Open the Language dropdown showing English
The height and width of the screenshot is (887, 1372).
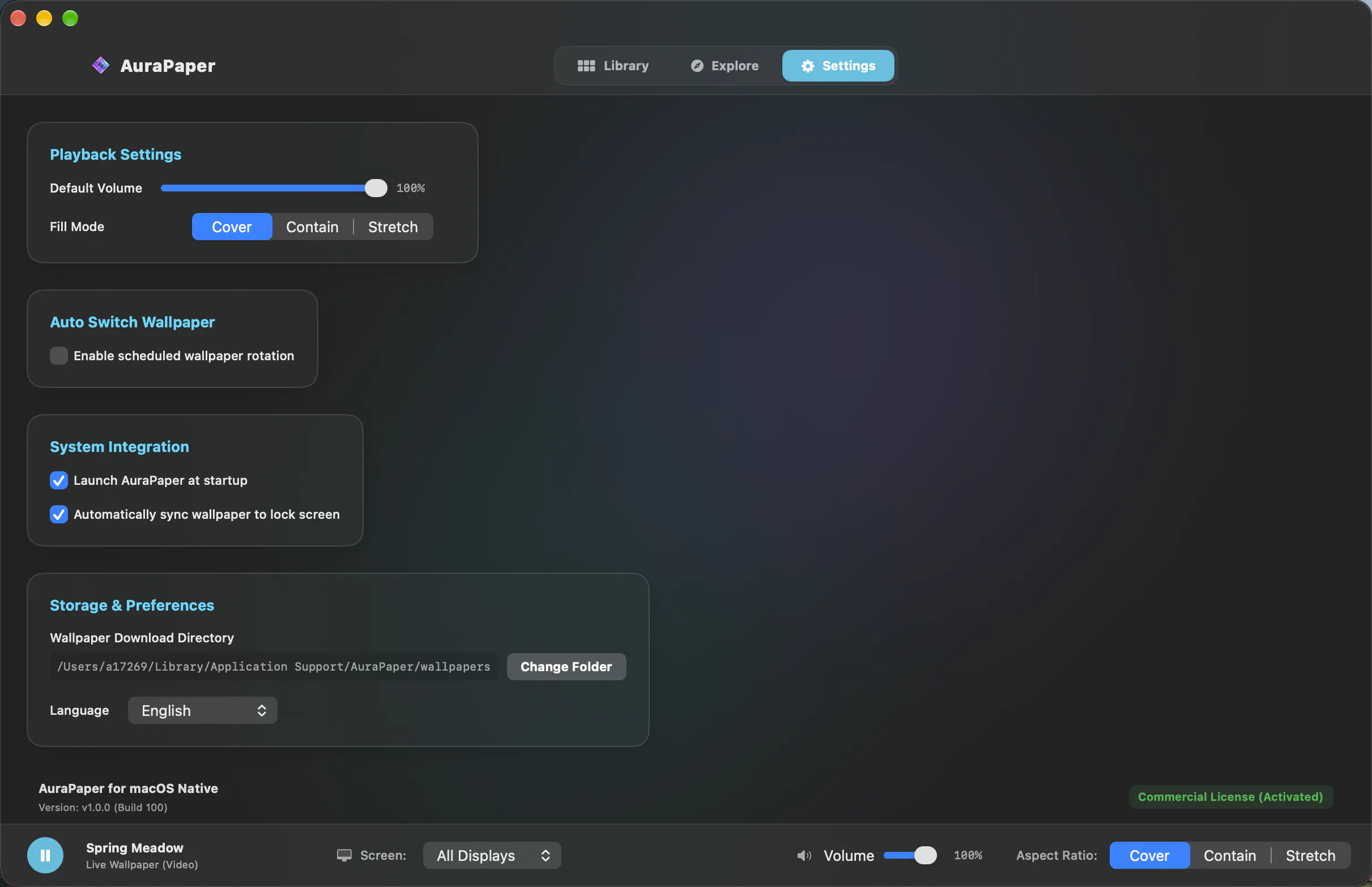[x=203, y=710]
